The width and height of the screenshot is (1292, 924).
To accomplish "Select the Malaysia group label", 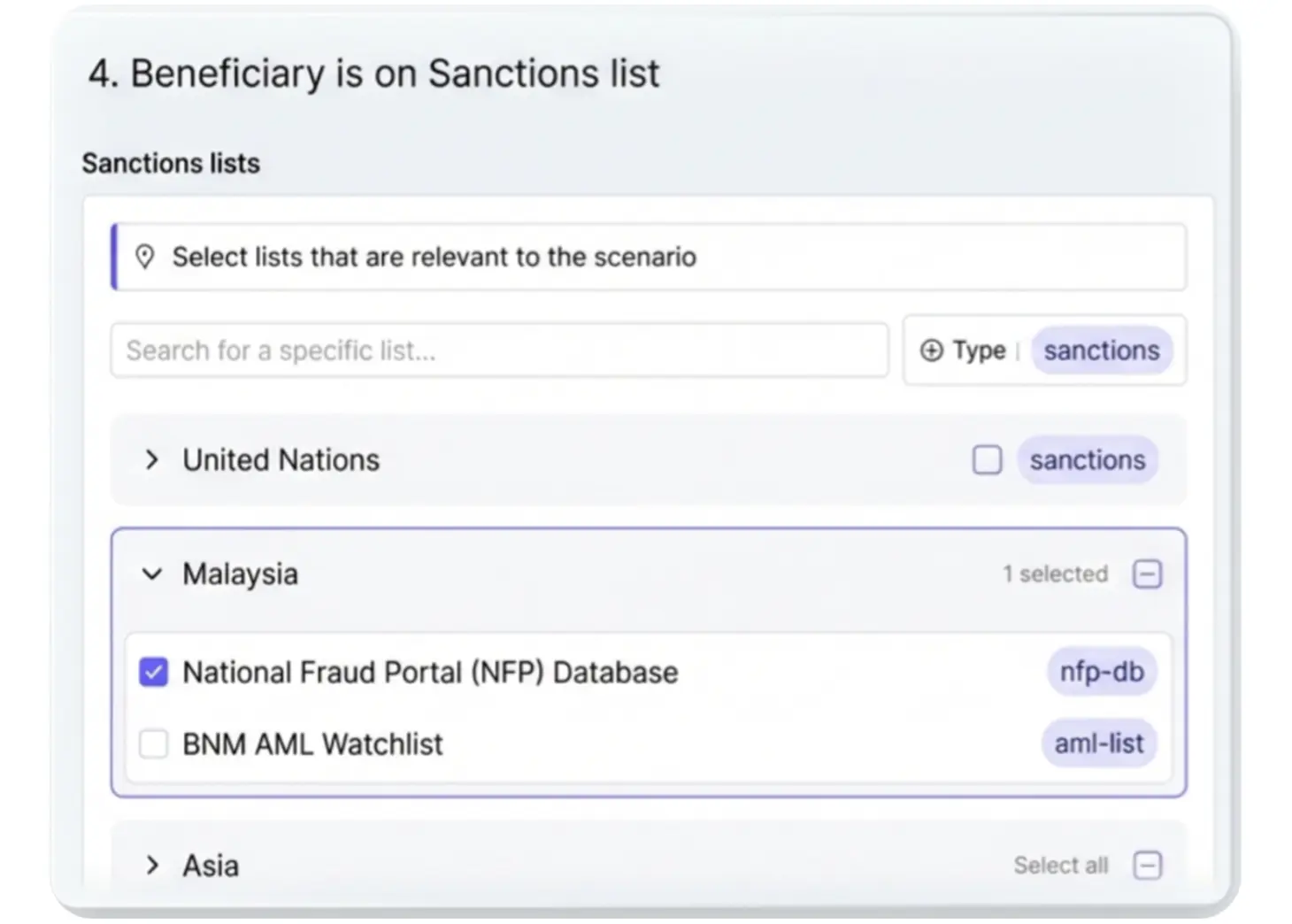I will point(240,574).
